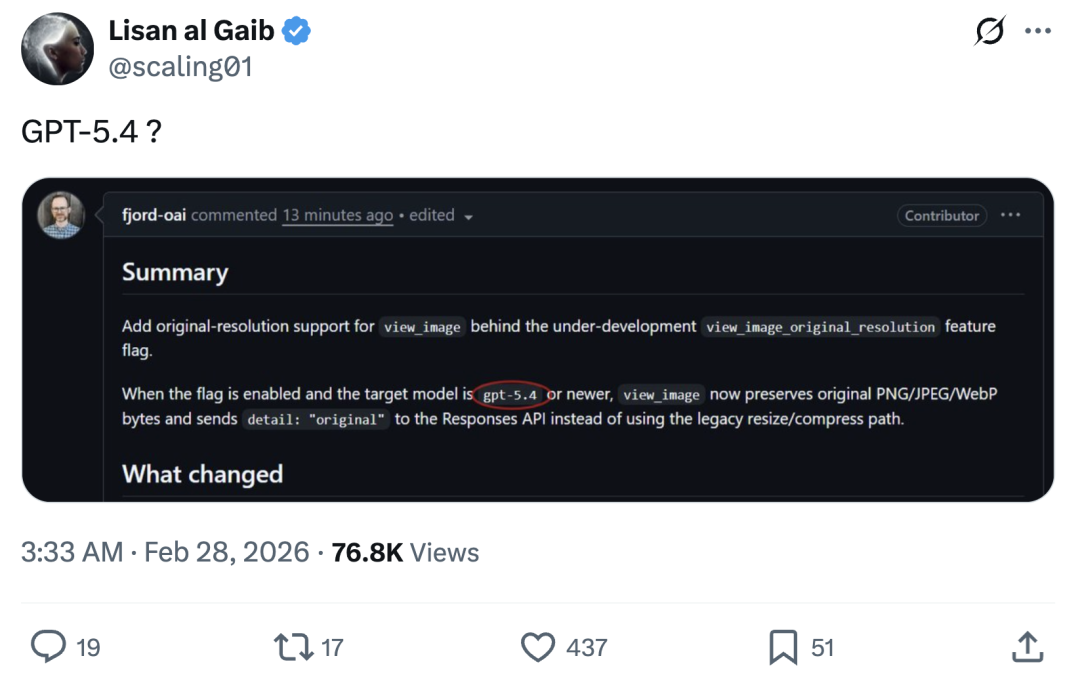Click the blue verified badge
The height and width of the screenshot is (677, 1080).
(x=296, y=31)
